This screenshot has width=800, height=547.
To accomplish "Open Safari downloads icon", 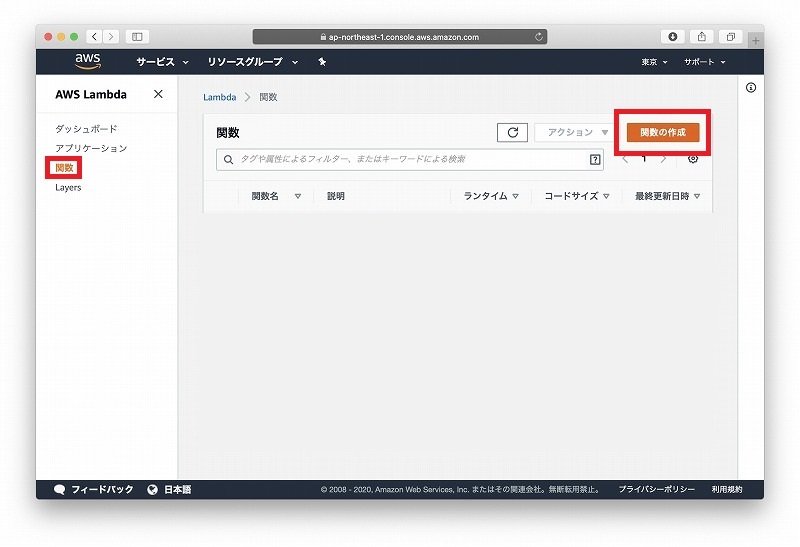I will tap(672, 37).
